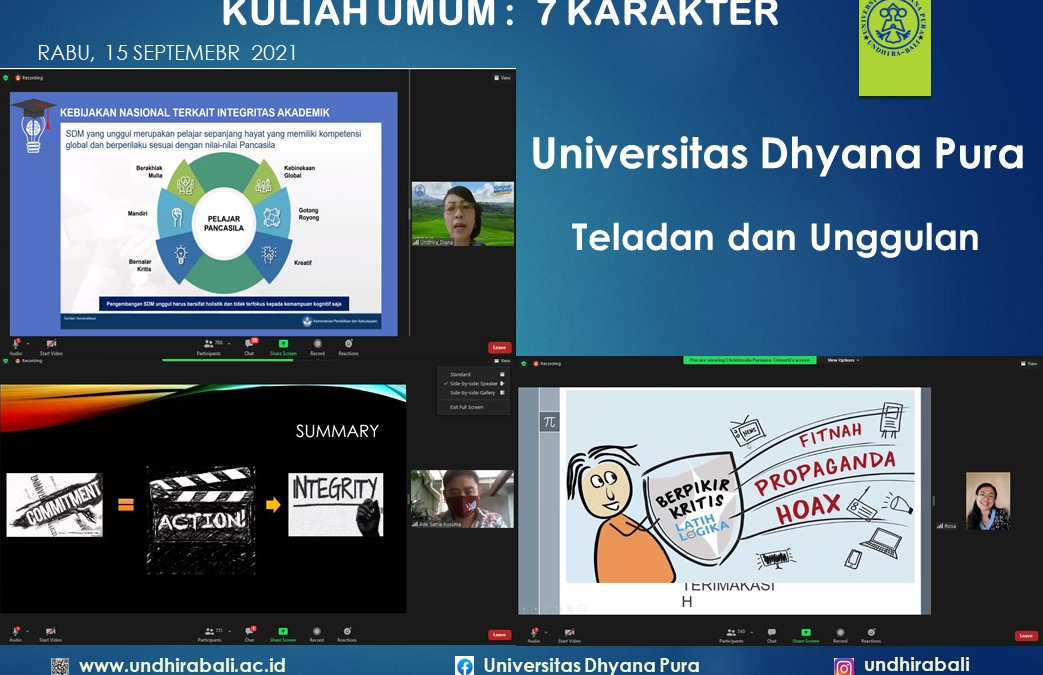The image size is (1043, 675).
Task: Open Chat in the Summary slide Zoom window
Action: point(249,634)
